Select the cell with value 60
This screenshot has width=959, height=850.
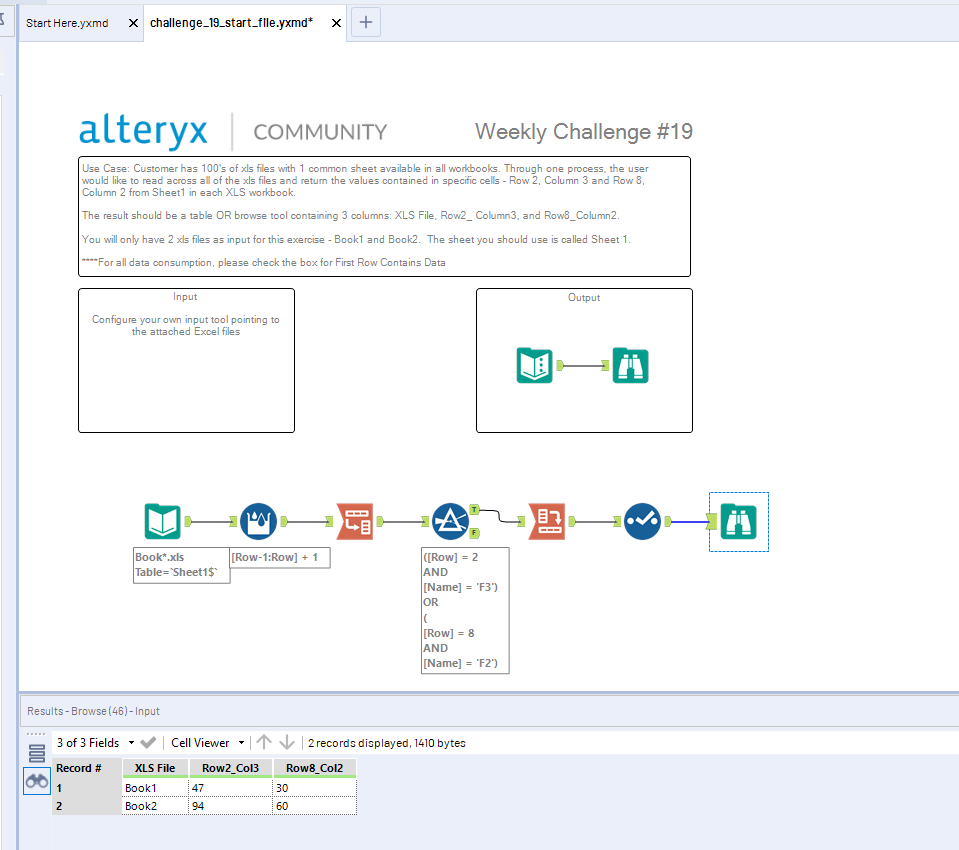click(314, 806)
